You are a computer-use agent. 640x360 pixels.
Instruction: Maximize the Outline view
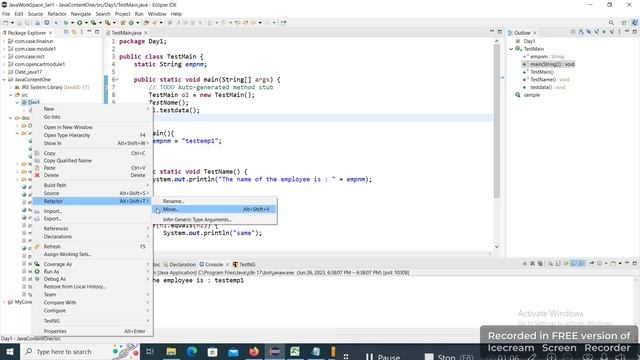coord(635,32)
